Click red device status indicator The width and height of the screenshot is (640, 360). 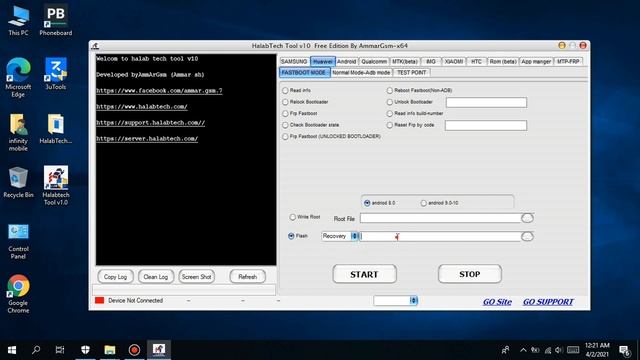click(x=99, y=300)
